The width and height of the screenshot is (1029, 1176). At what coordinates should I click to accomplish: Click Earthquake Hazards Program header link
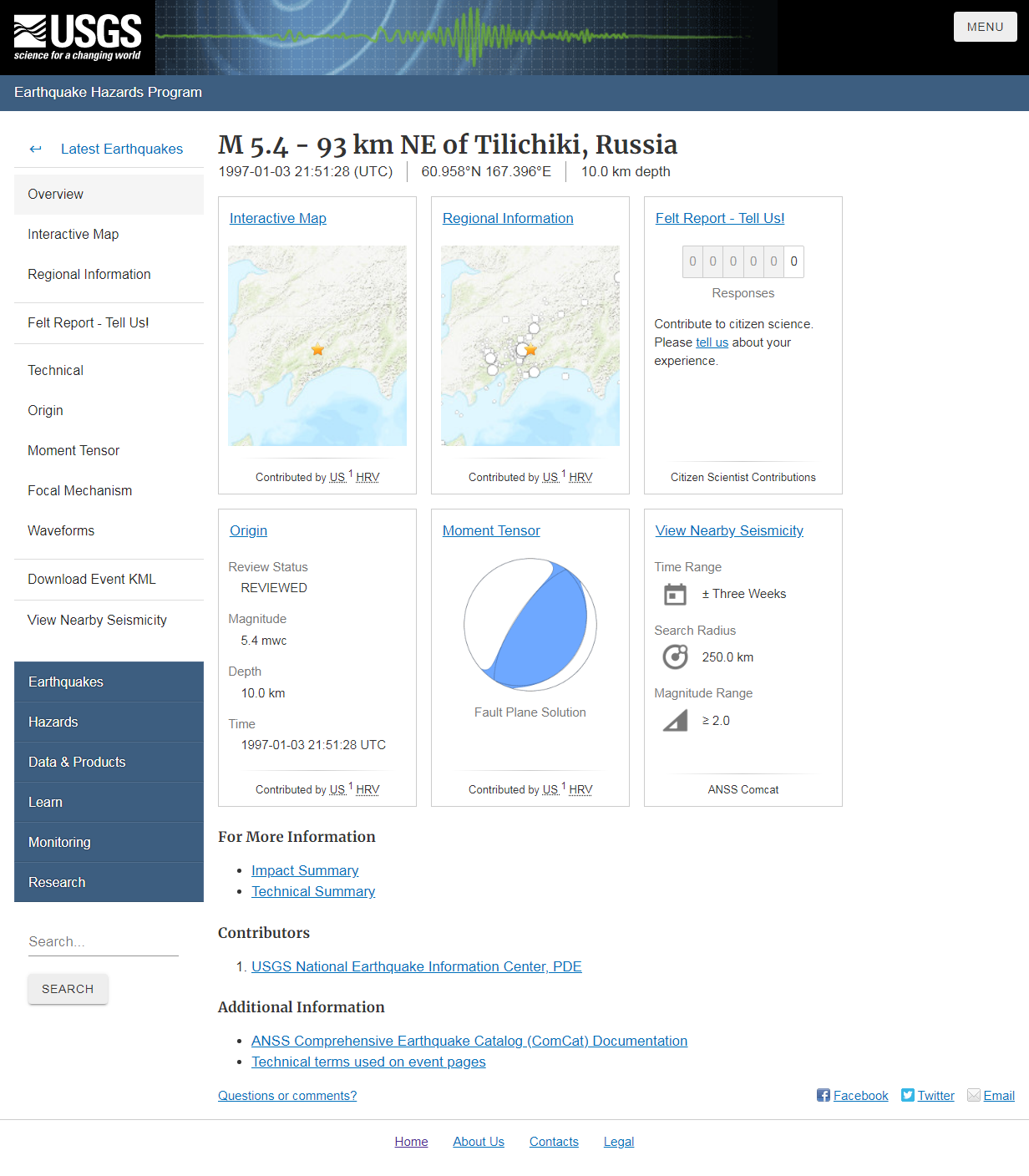coord(108,92)
